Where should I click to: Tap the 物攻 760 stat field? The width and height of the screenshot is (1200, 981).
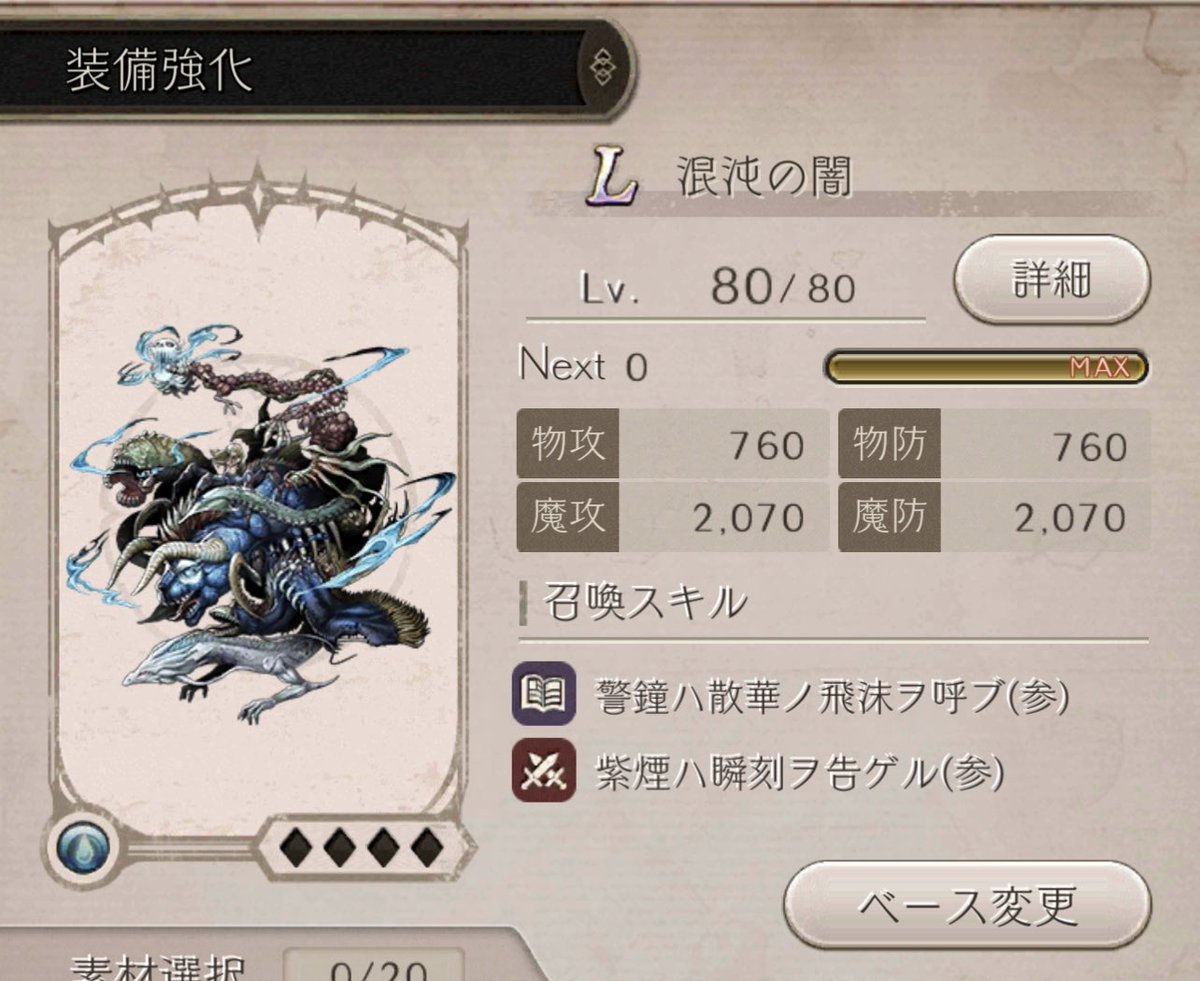click(x=671, y=446)
